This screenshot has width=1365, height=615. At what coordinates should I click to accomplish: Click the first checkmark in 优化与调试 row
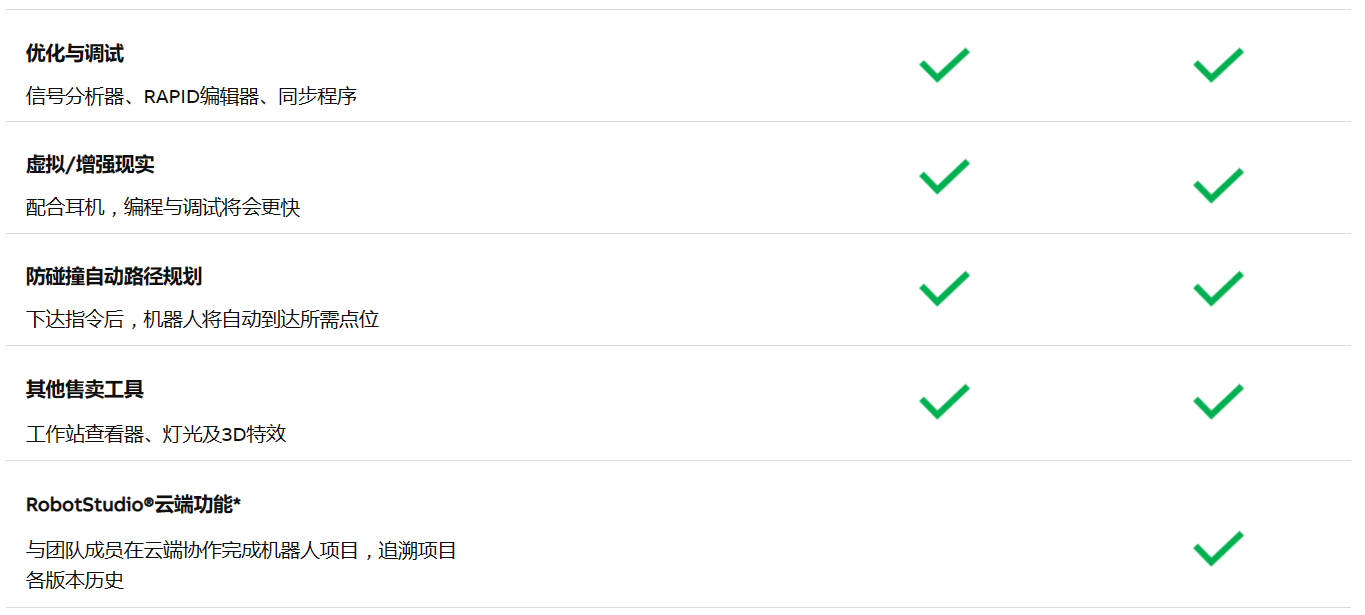click(x=944, y=65)
